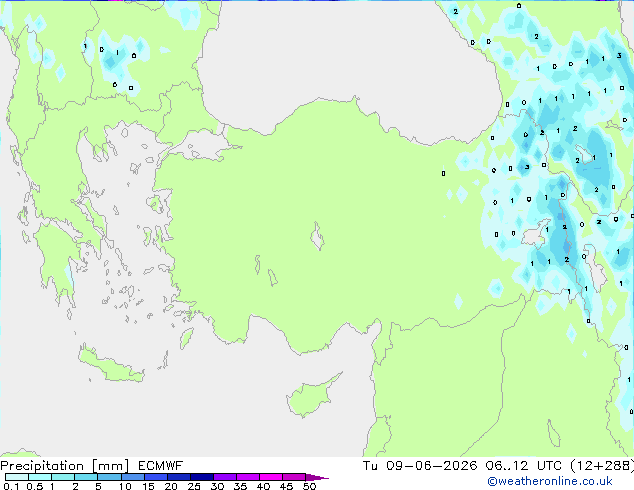This screenshot has width=634, height=490.
Task: Click the 45–50 mm legend swatch
Action: [294, 477]
